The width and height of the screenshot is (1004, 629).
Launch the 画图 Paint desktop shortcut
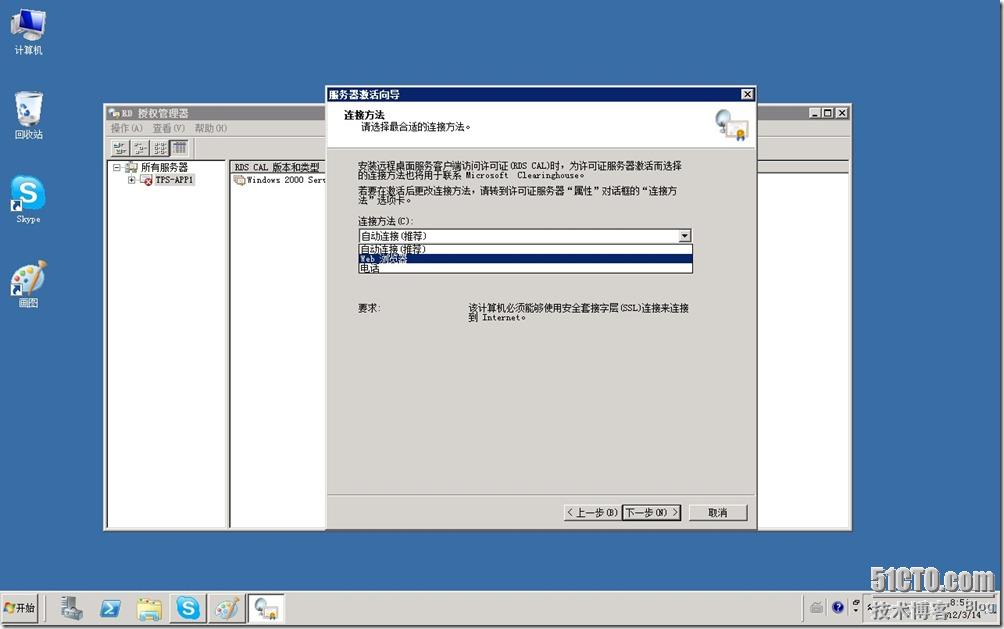(x=28, y=284)
